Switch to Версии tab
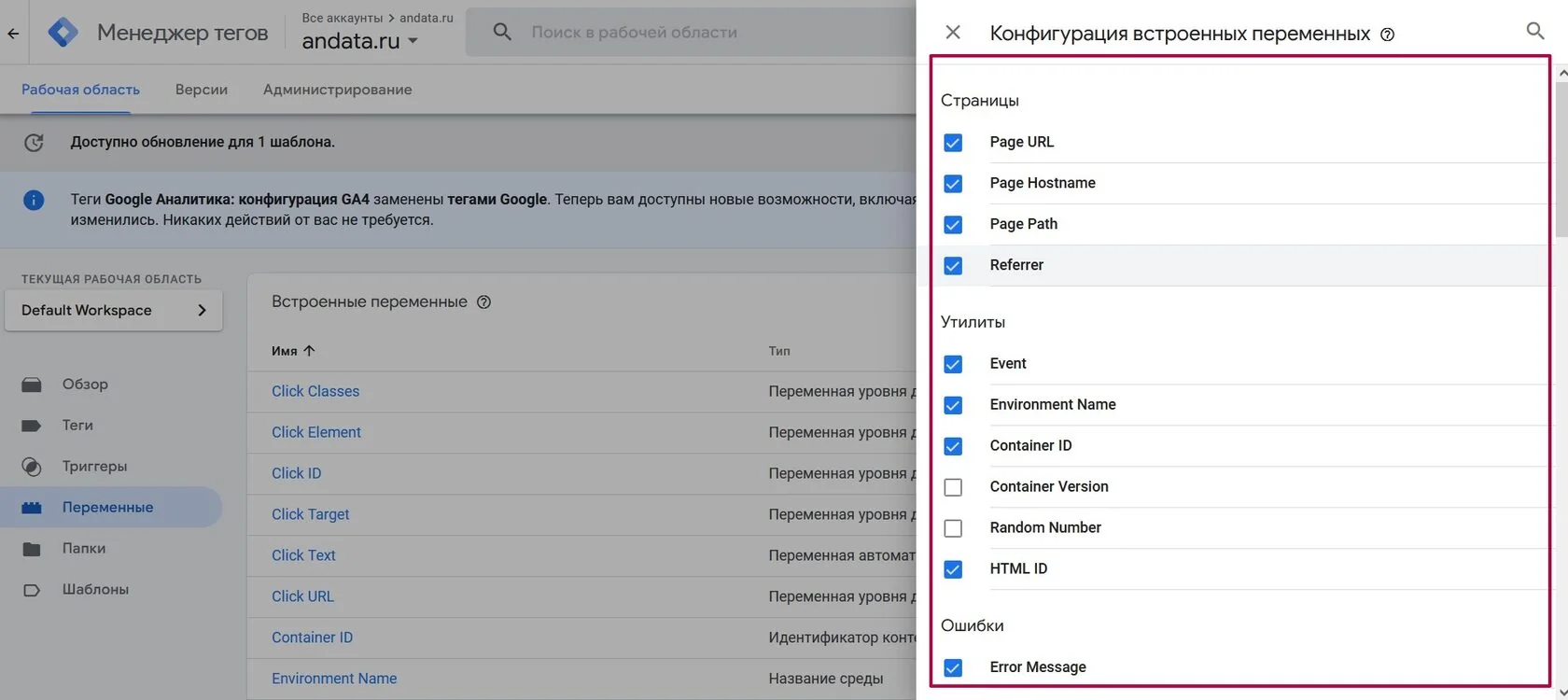Viewport: 1568px width, 700px height. pyautogui.click(x=202, y=90)
